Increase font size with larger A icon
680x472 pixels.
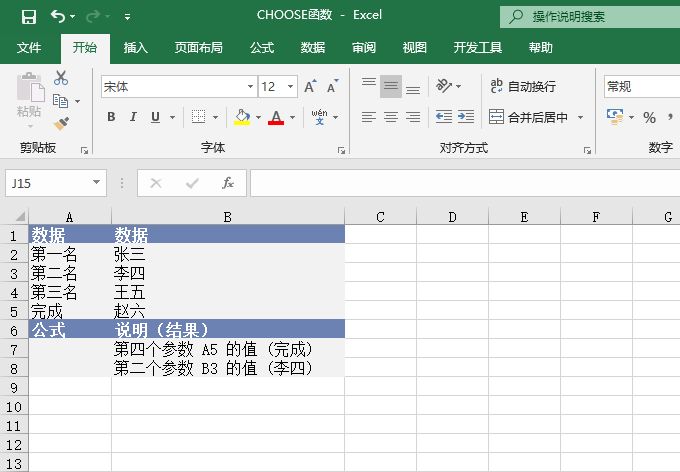(x=310, y=87)
